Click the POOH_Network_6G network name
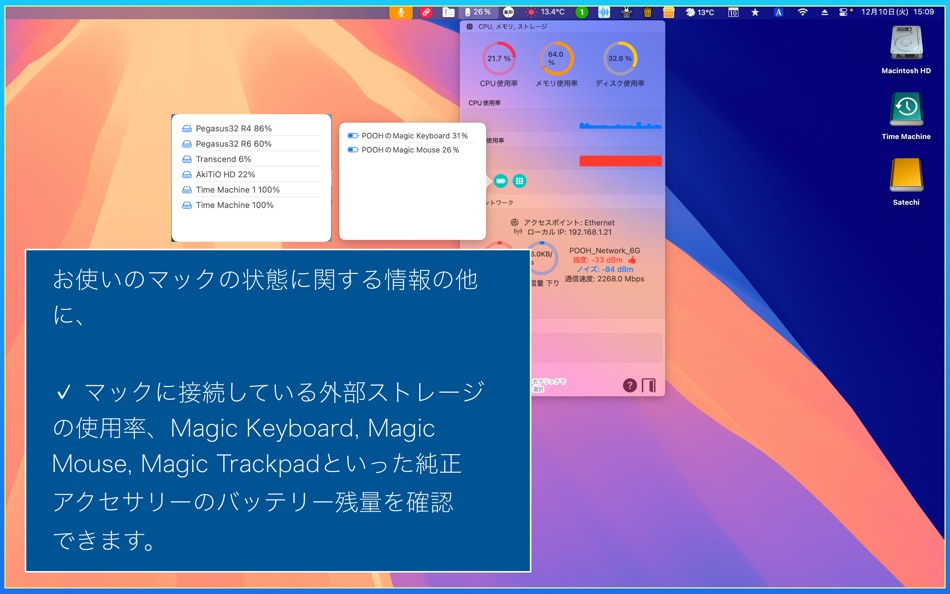This screenshot has width=950, height=594. tap(604, 250)
